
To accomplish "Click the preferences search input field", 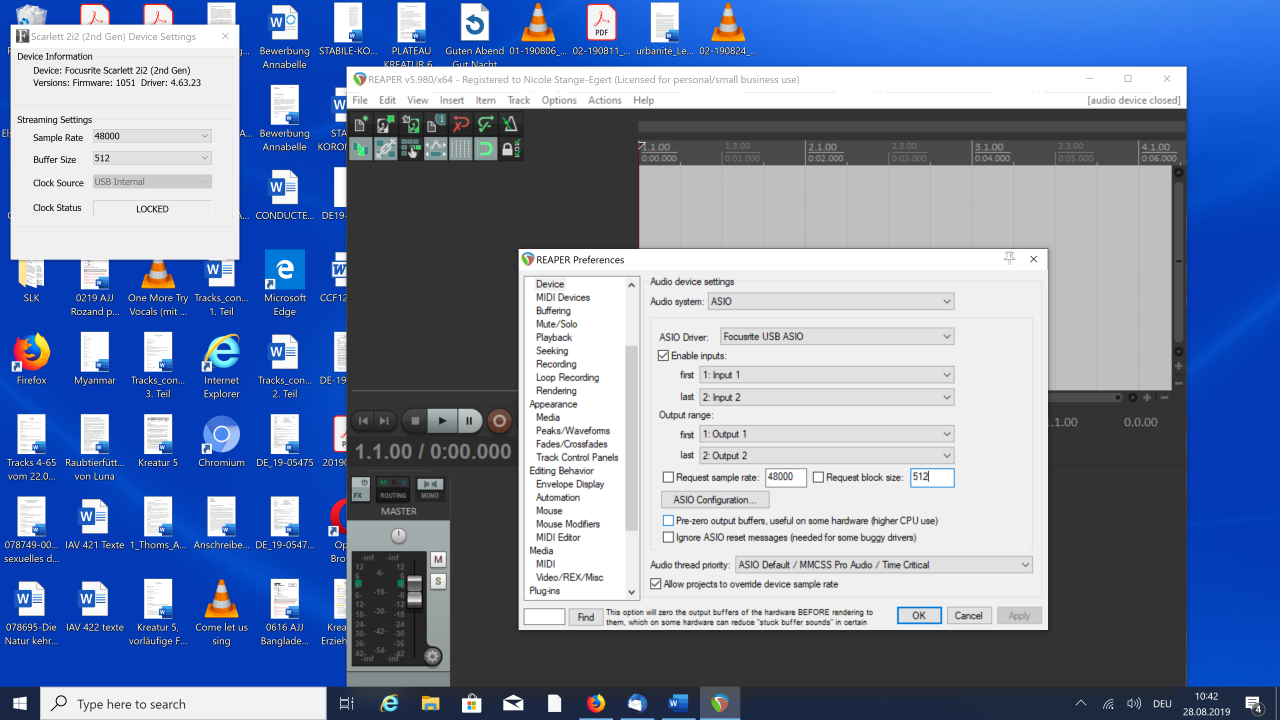I will click(x=544, y=617).
